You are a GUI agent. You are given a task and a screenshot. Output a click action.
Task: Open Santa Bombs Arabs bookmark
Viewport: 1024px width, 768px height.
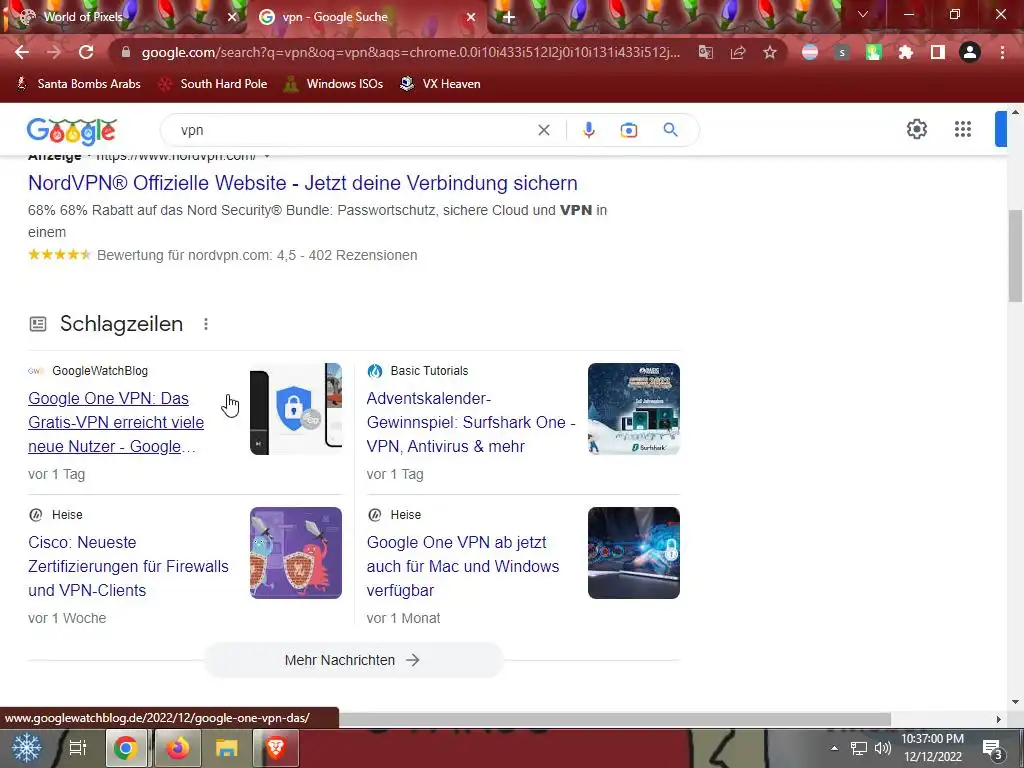pyautogui.click(x=78, y=84)
